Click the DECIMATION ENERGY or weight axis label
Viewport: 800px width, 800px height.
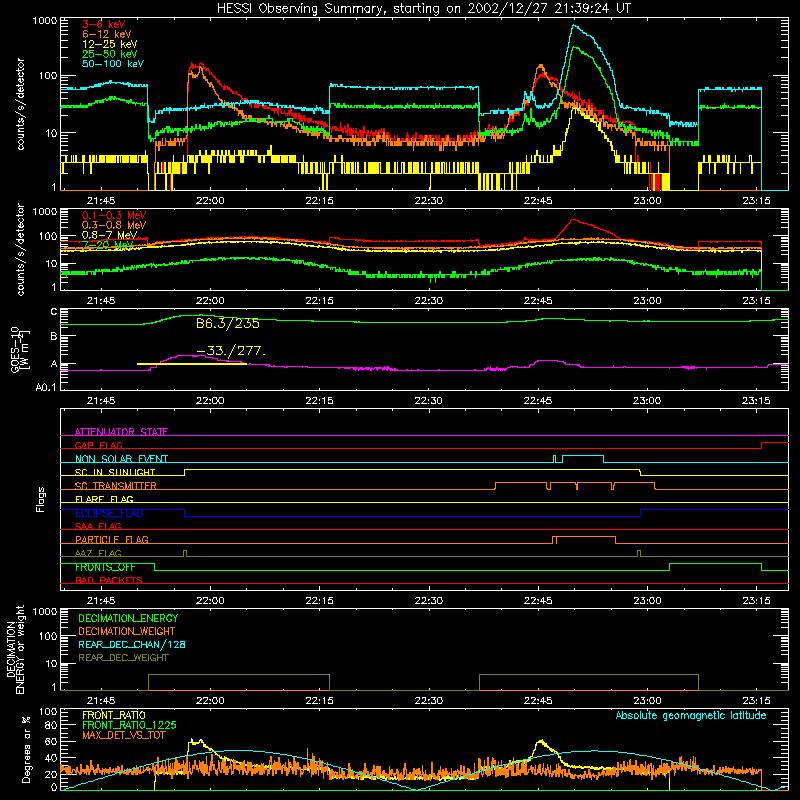tap(15, 650)
